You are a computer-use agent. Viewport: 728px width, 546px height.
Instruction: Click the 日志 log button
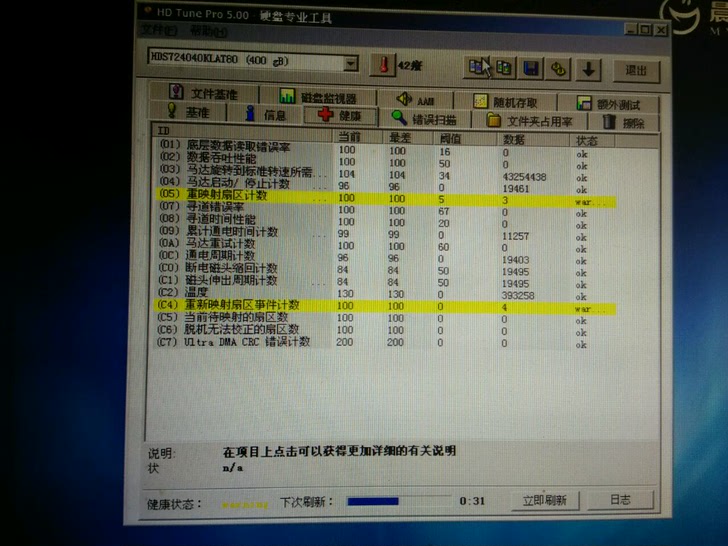(620, 500)
